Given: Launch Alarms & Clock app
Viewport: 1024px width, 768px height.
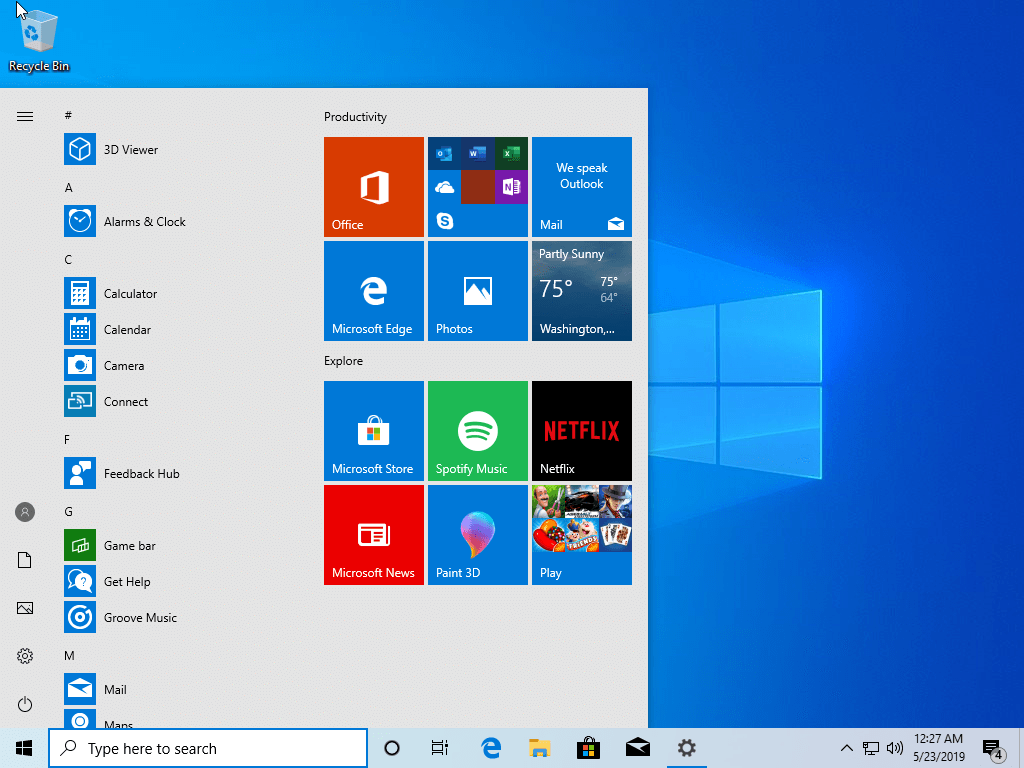Looking at the screenshot, I should click(x=176, y=221).
